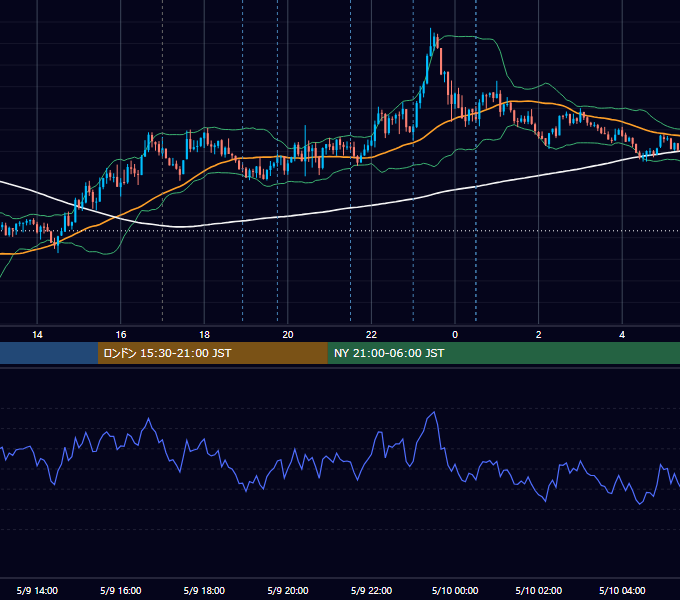Click the 5/9 14:00 date label
Screen dimensions: 680x600
point(37,590)
